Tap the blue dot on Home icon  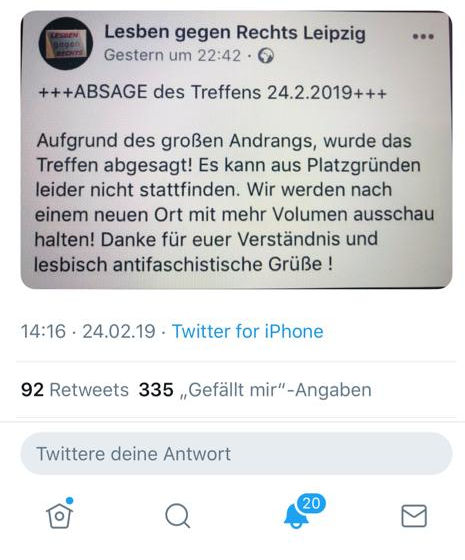tap(69, 500)
